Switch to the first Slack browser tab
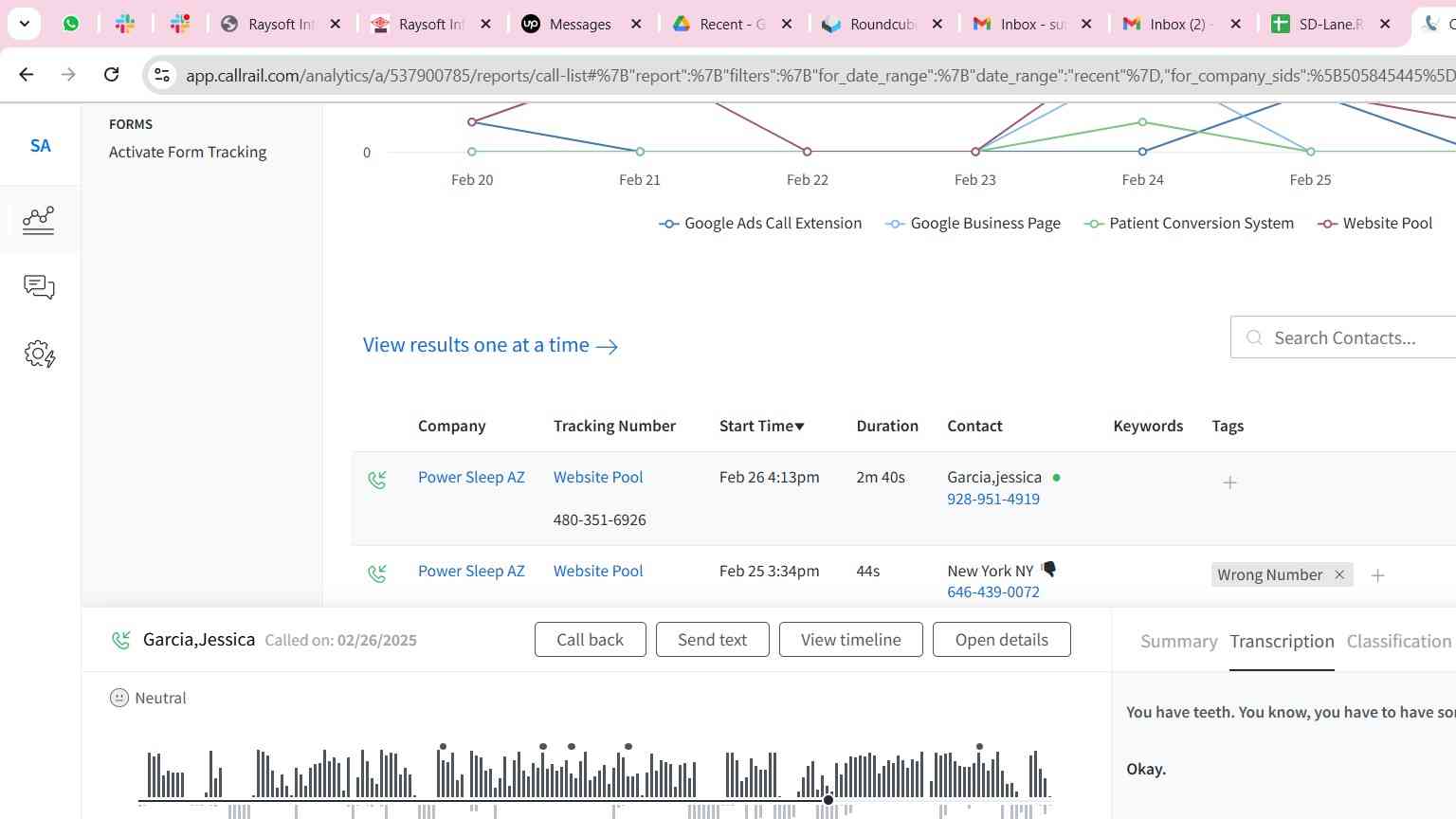This screenshot has width=1456, height=819. tap(125, 24)
